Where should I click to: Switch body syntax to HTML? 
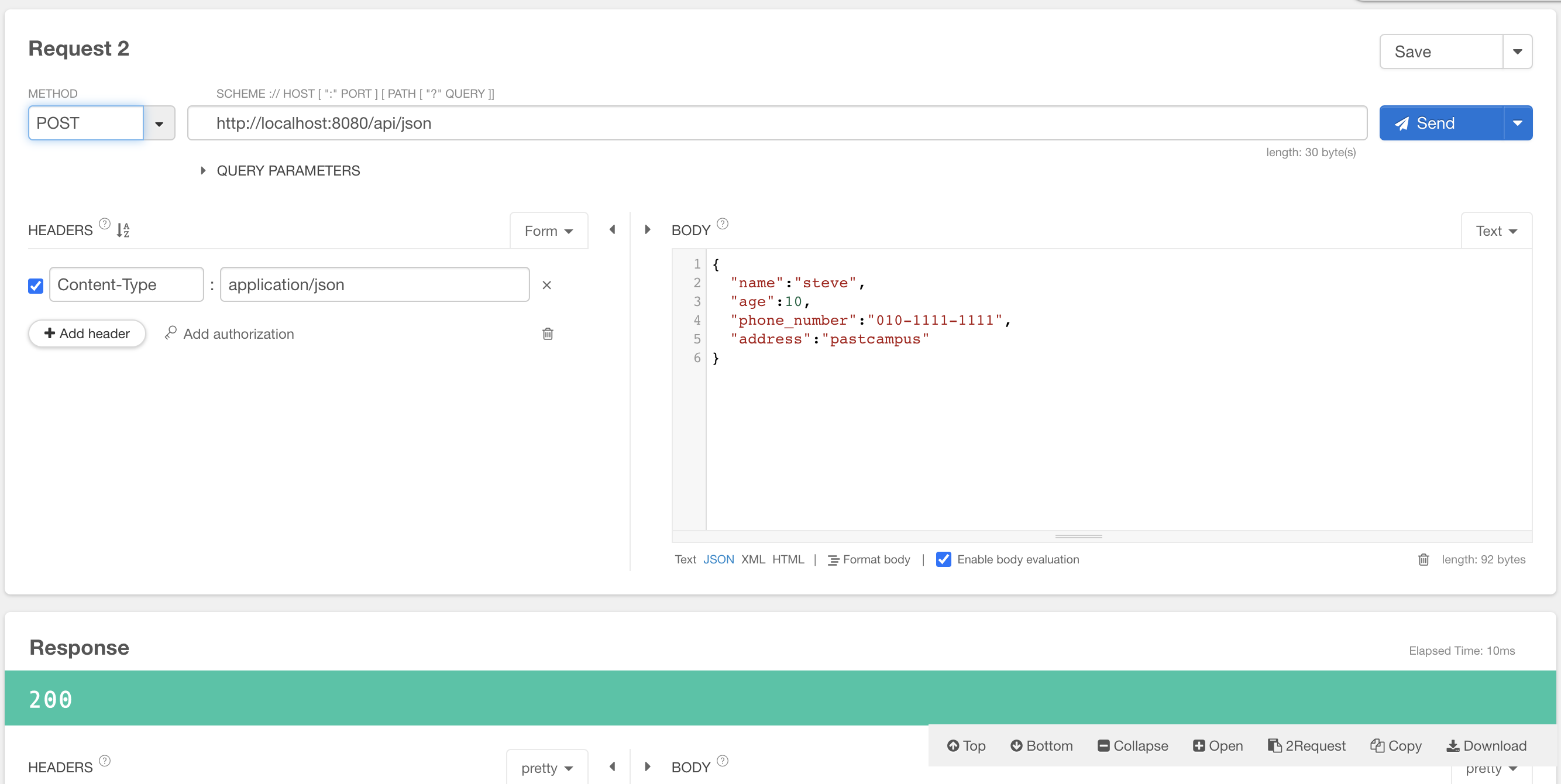point(787,559)
